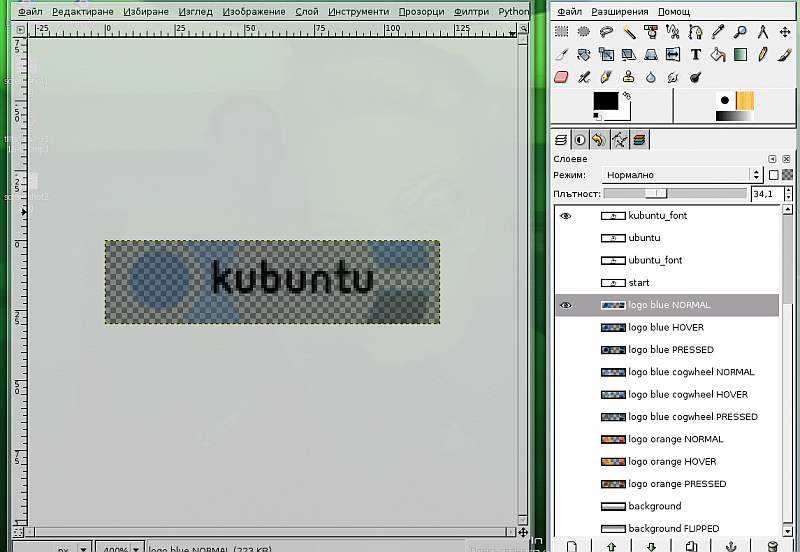The width and height of the screenshot is (800, 552).
Task: Select the Flip tool
Action: (673, 55)
